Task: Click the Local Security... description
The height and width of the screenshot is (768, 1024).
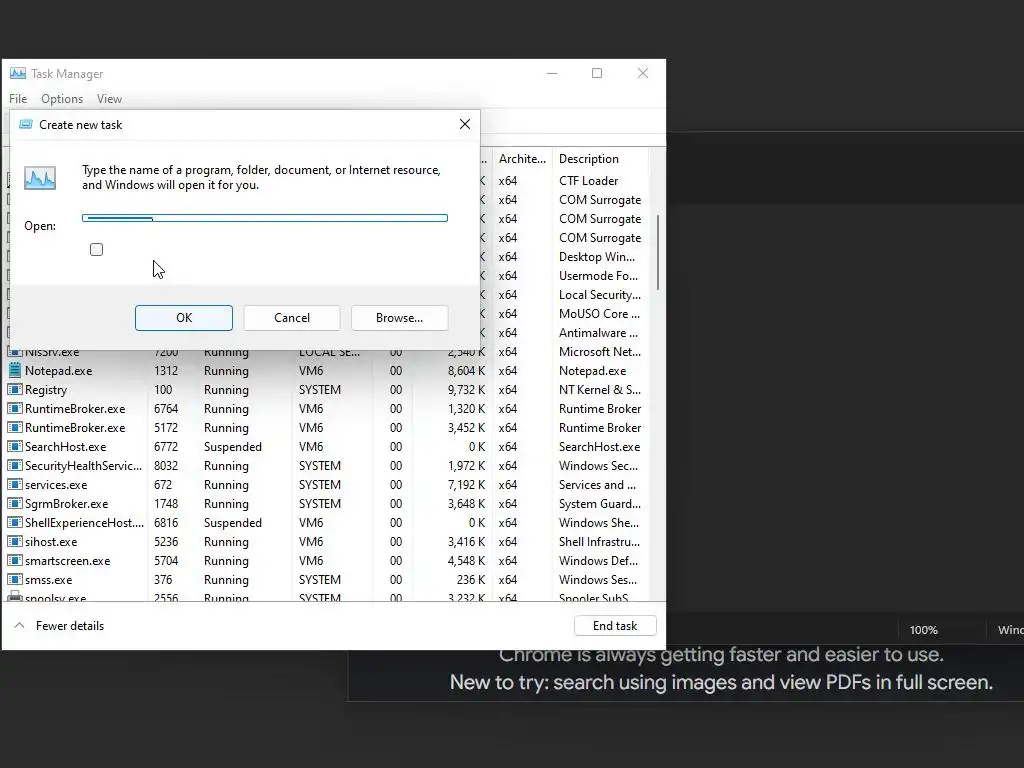Action: (x=600, y=295)
